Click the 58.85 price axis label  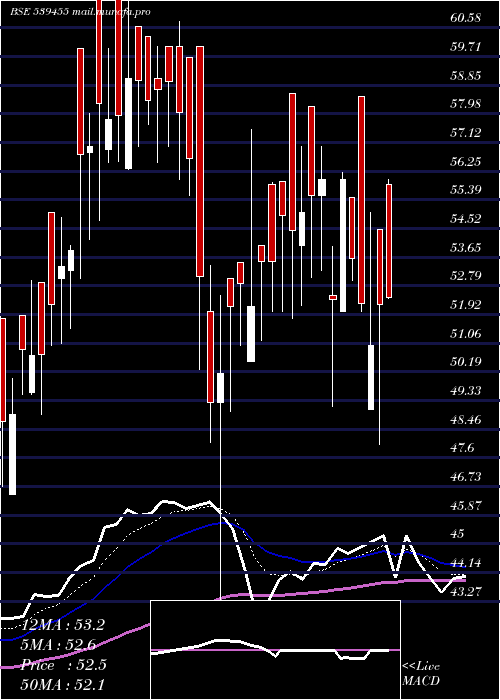[466, 75]
